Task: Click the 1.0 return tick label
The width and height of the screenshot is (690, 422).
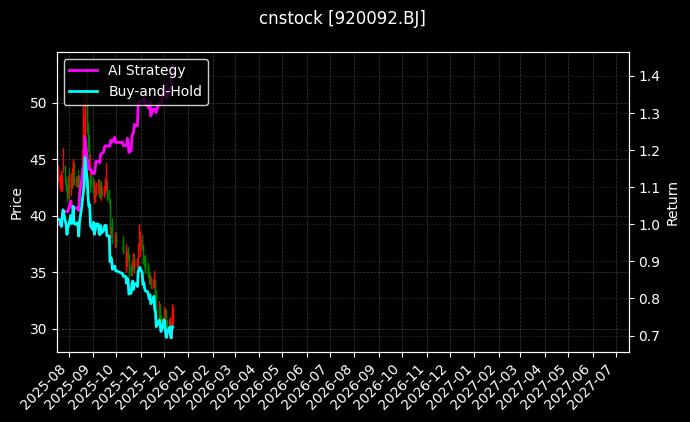Action: click(x=648, y=225)
